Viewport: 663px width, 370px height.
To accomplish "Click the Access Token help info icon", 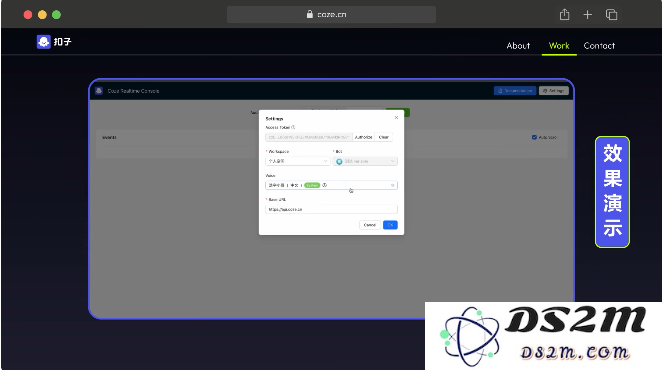I will (293, 127).
